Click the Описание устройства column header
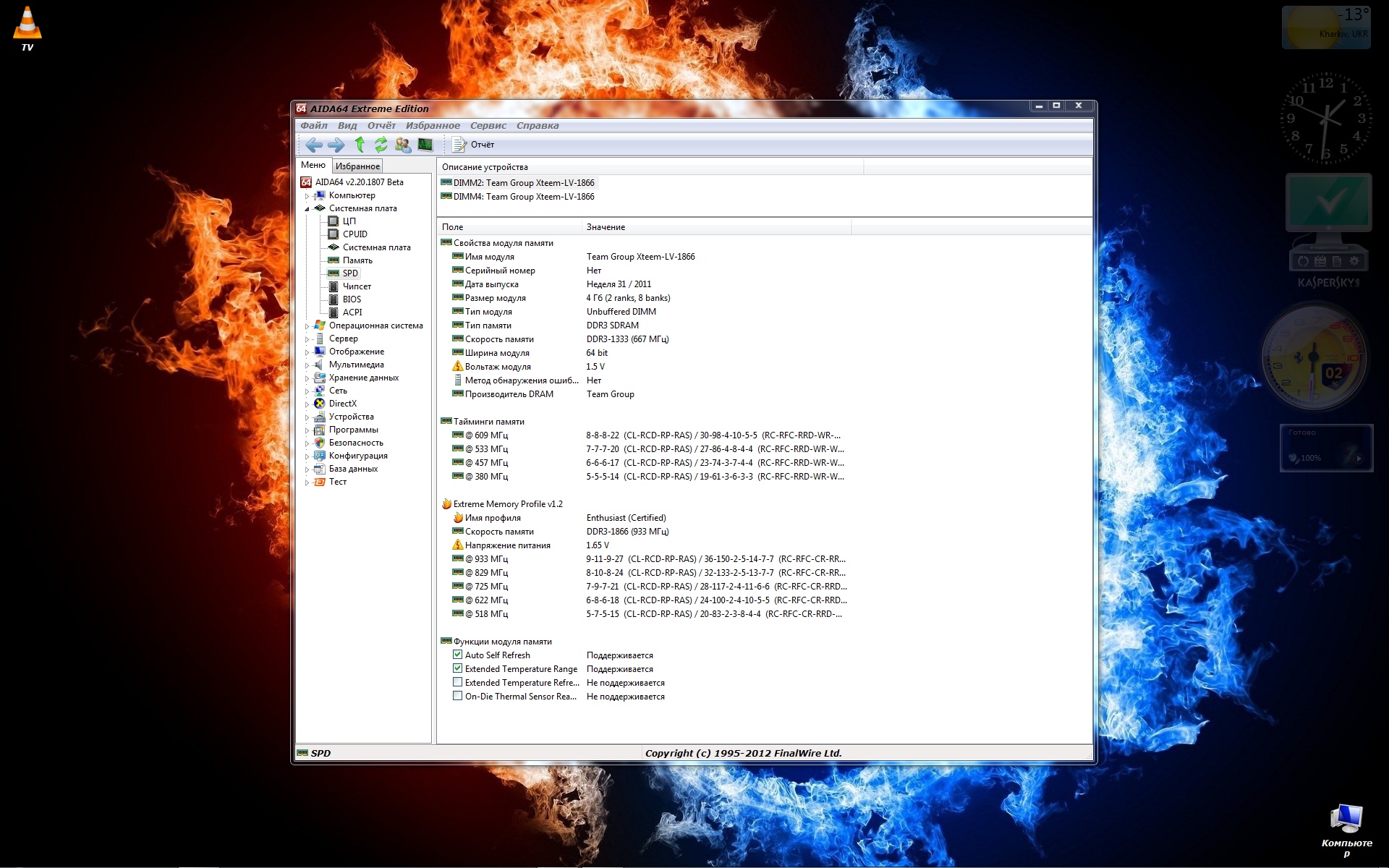Viewport: 1389px width, 868px height. [650, 167]
